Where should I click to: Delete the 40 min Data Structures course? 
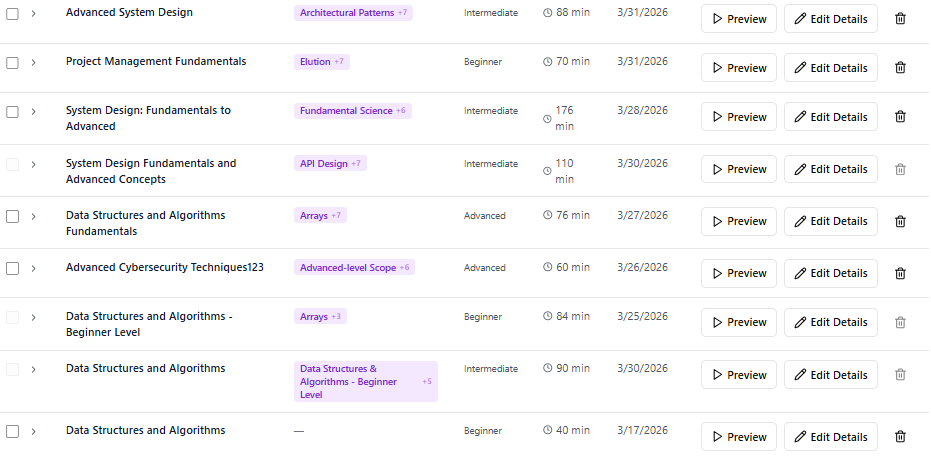pyautogui.click(x=900, y=436)
